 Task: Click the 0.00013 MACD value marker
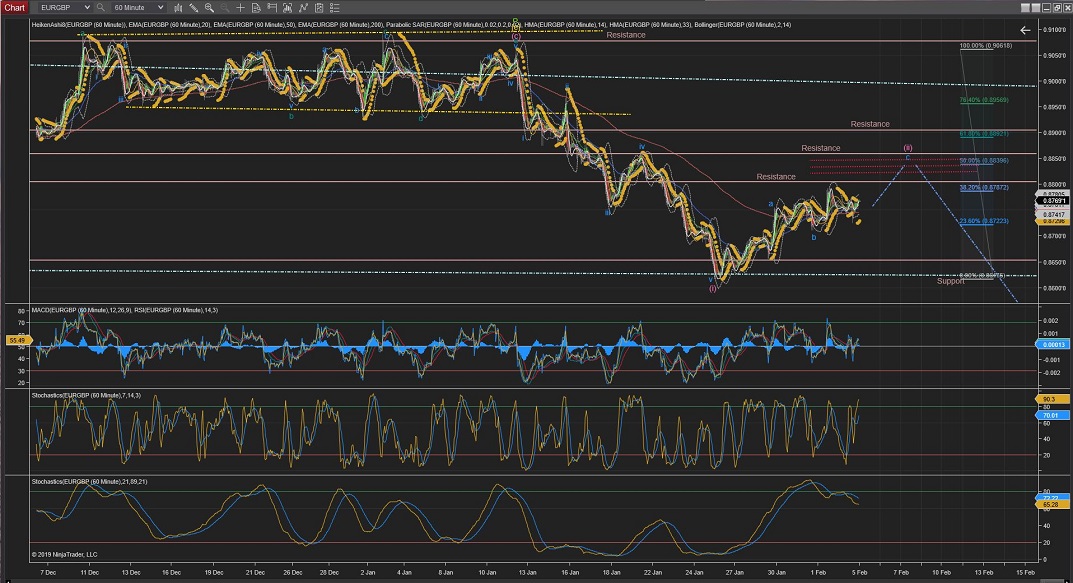tap(1054, 345)
